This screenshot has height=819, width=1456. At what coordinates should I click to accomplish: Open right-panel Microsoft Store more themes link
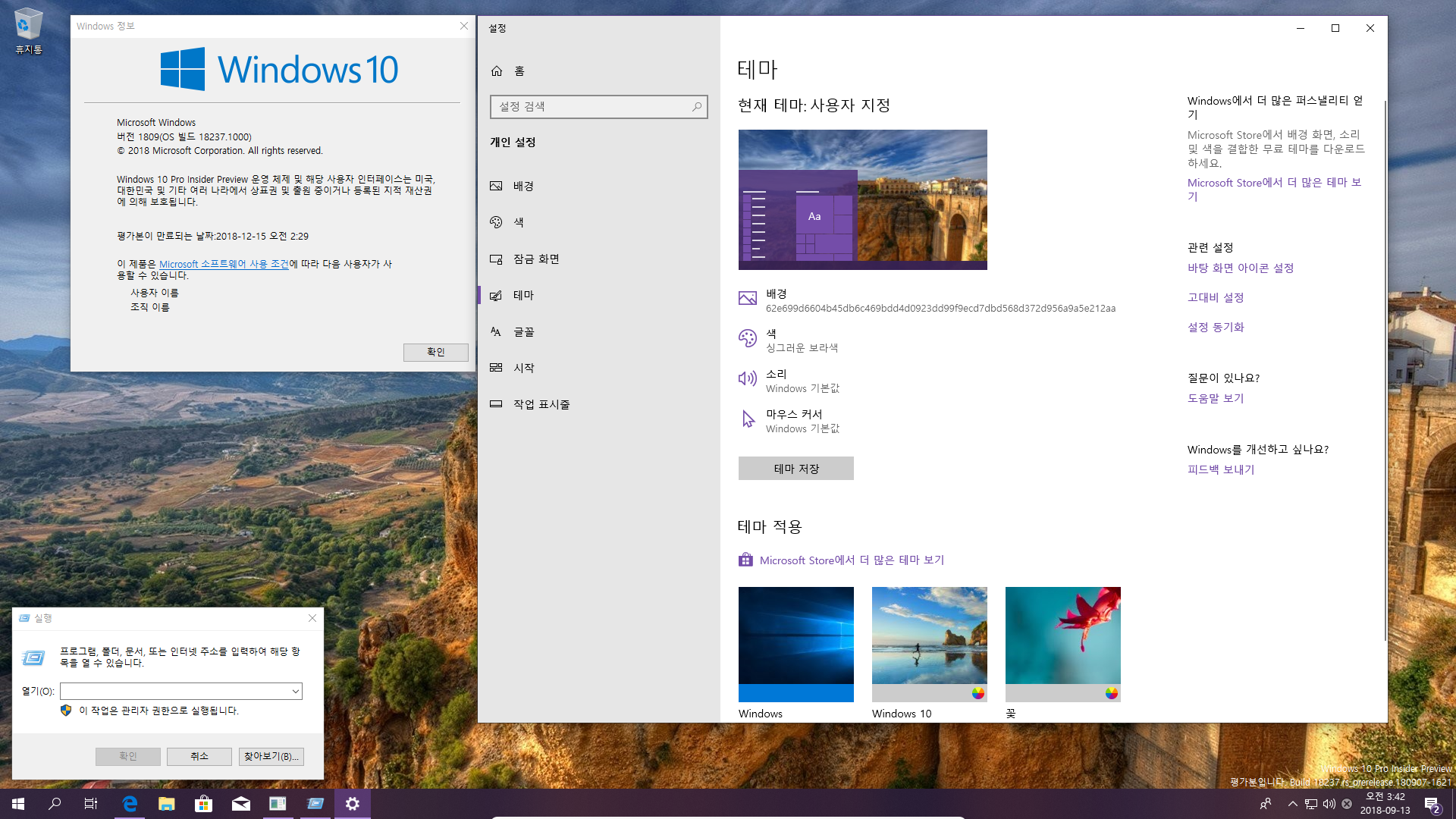click(x=1275, y=190)
